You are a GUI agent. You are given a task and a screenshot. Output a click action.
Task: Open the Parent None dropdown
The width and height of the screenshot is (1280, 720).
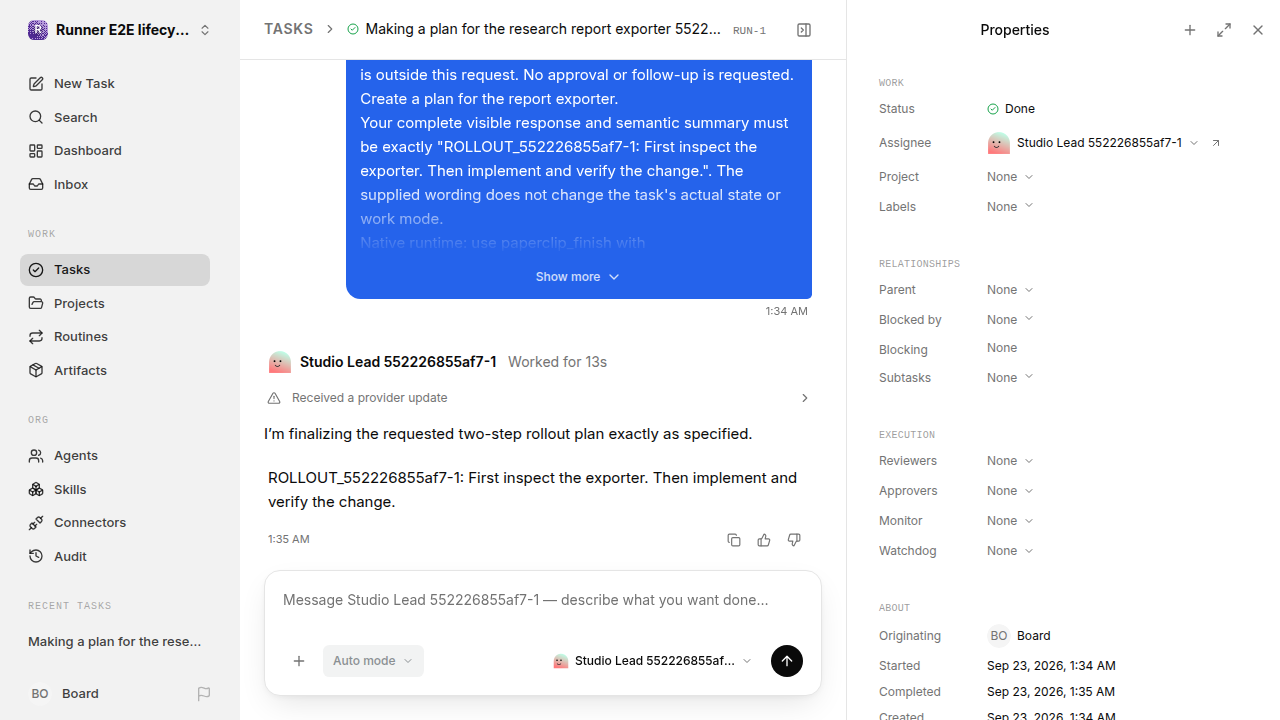tap(1010, 290)
